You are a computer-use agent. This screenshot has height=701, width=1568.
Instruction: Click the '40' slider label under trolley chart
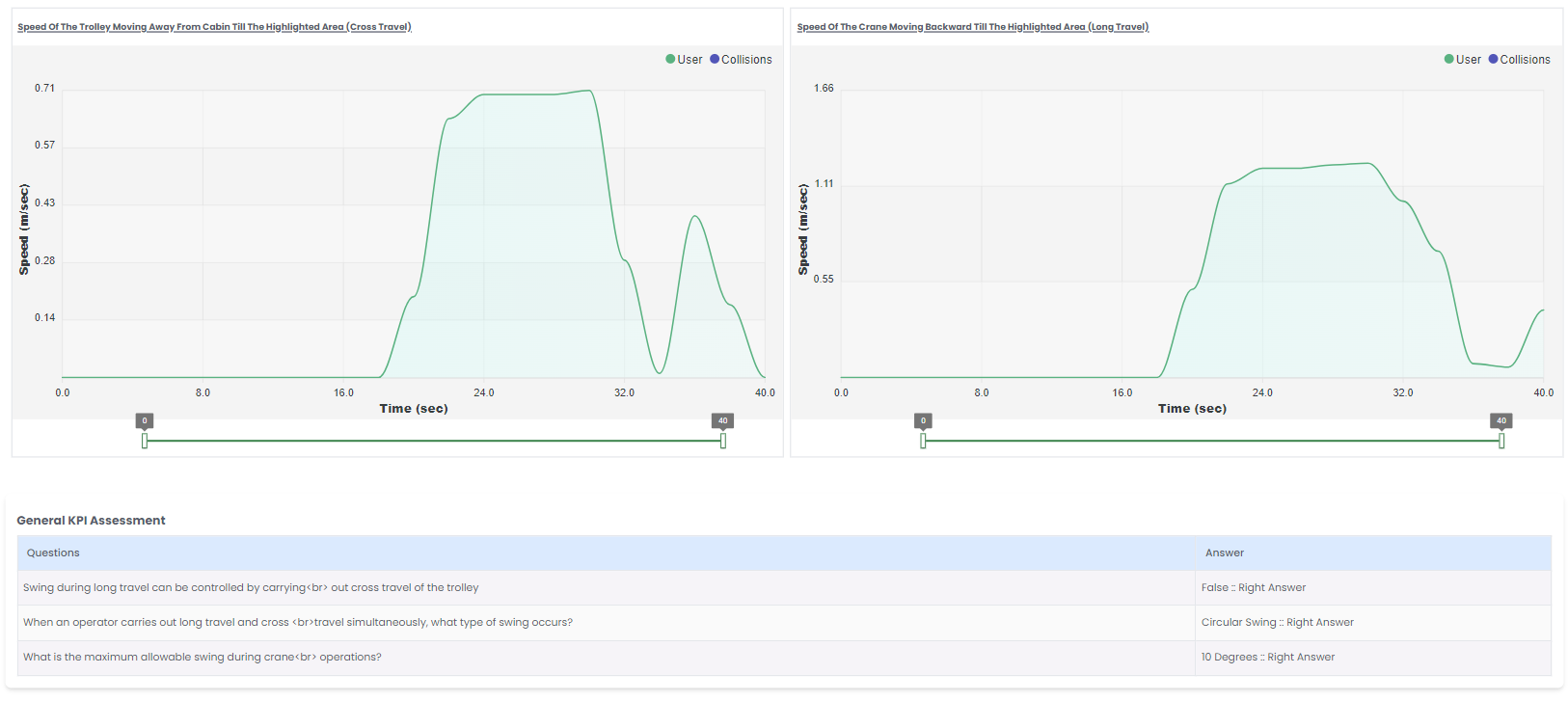(723, 420)
